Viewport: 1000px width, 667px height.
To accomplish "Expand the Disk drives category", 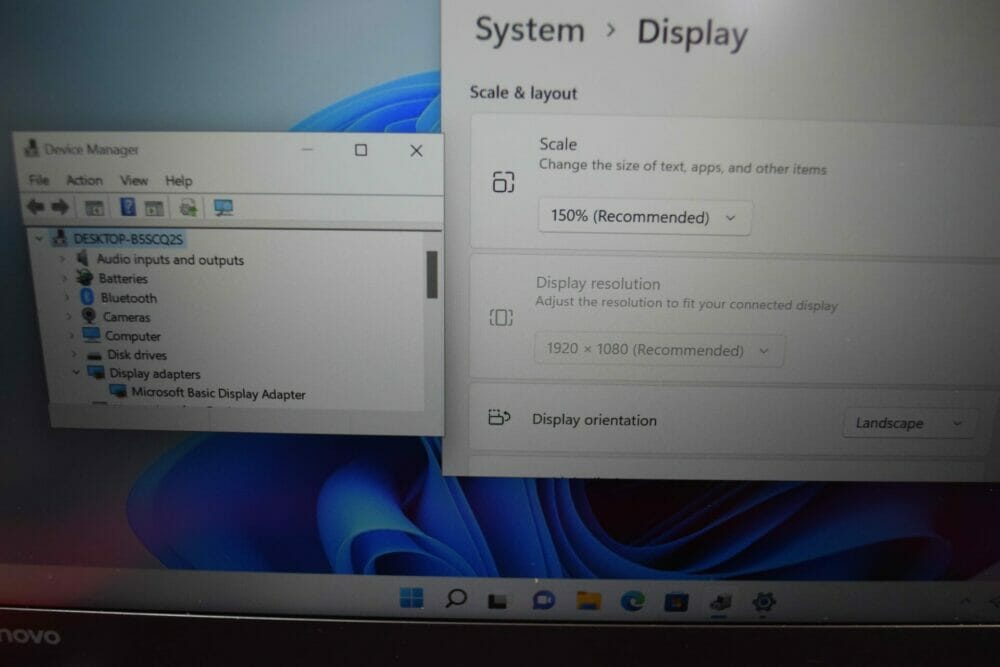I will click(x=74, y=354).
